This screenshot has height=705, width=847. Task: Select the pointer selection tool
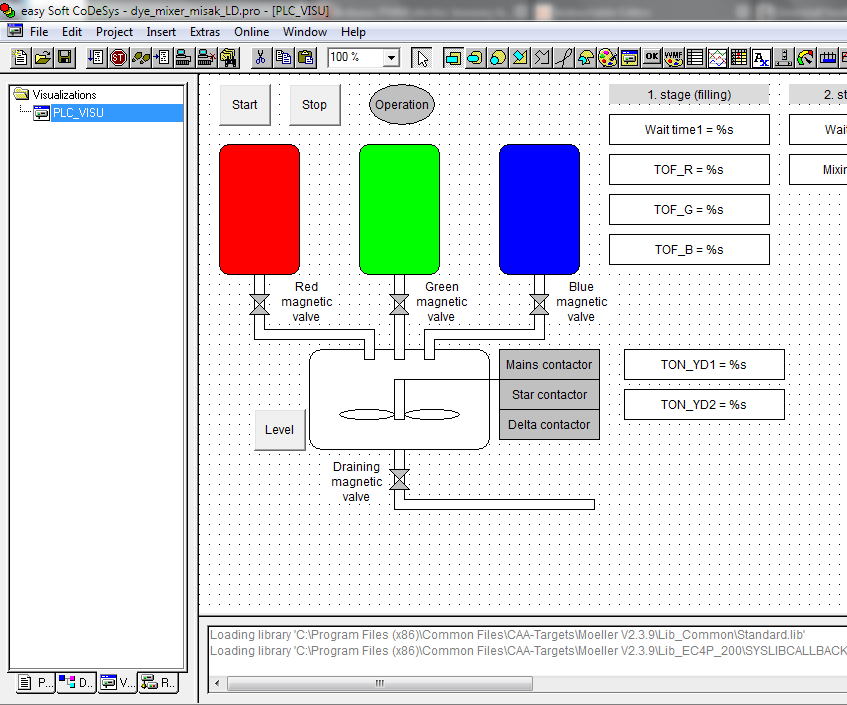[x=424, y=57]
